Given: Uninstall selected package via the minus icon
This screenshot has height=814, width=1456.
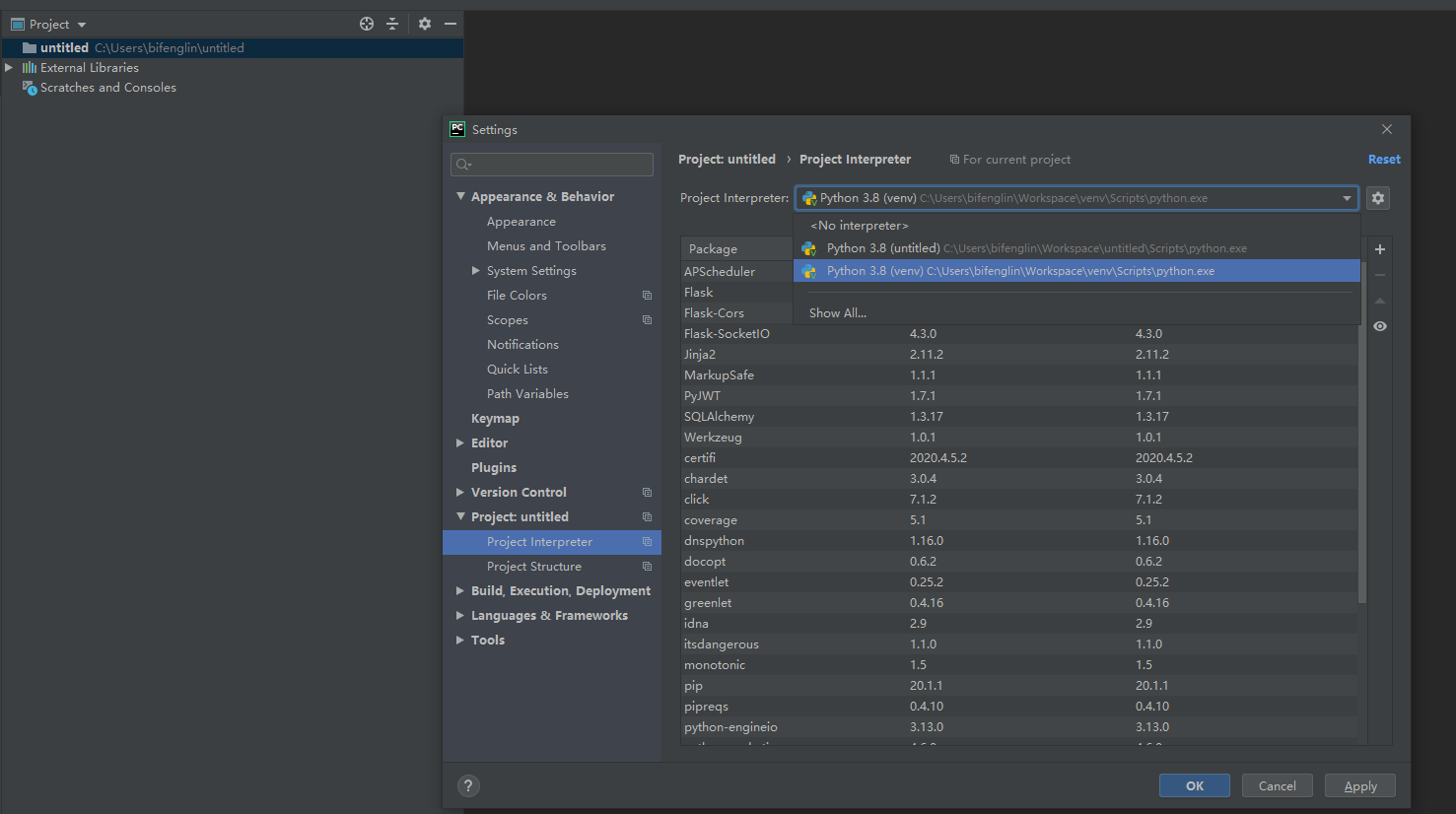Looking at the screenshot, I should pos(1379,274).
